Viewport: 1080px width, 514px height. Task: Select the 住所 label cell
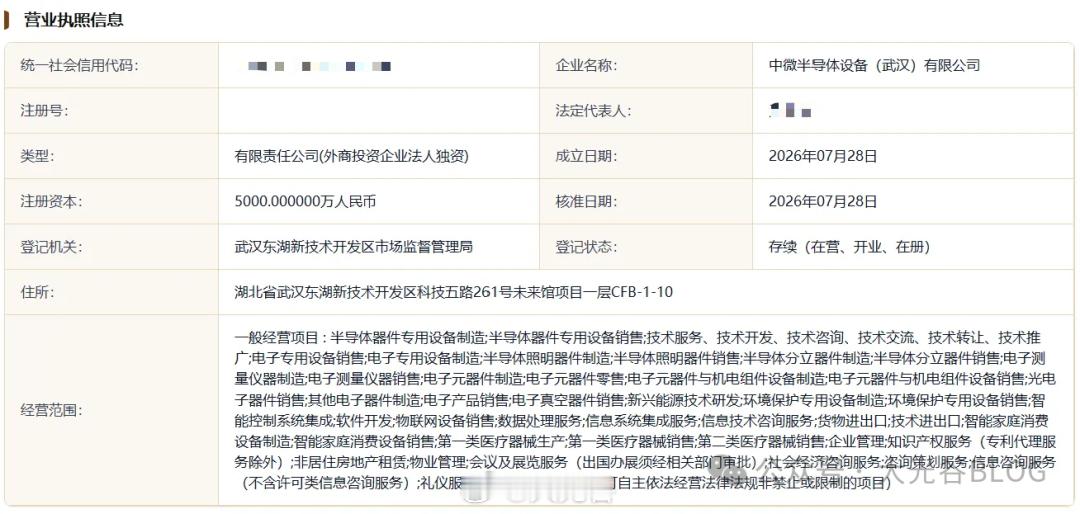(x=112, y=292)
